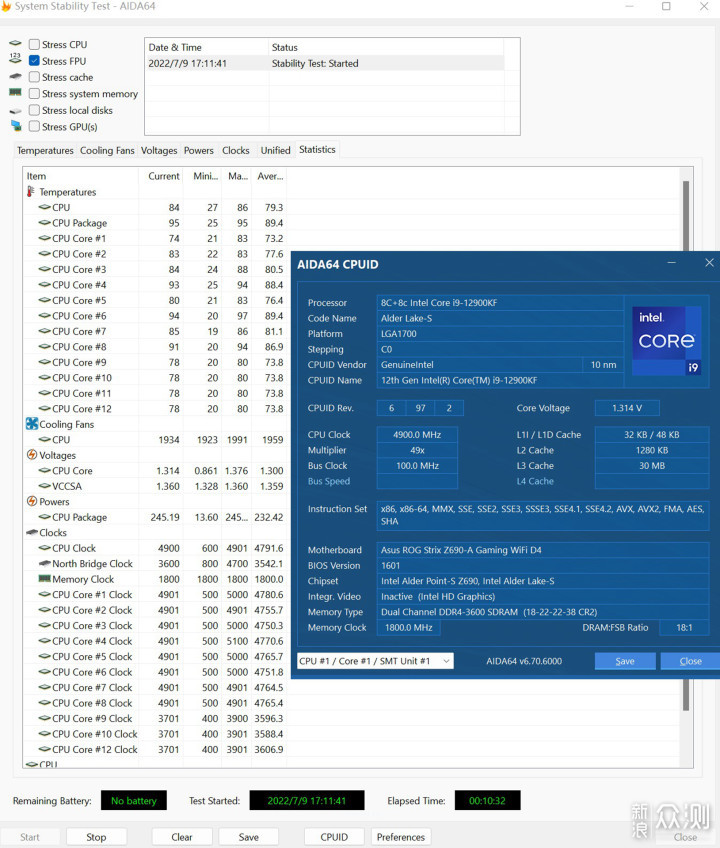Click the CPU Clock row icon
Viewport: 720px width, 848px height.
(x=45, y=548)
